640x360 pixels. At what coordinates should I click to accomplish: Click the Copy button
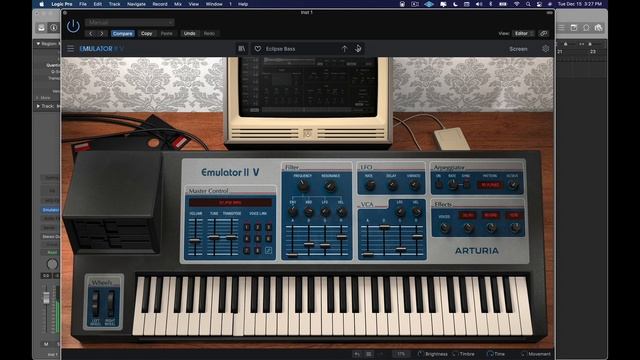pos(147,33)
